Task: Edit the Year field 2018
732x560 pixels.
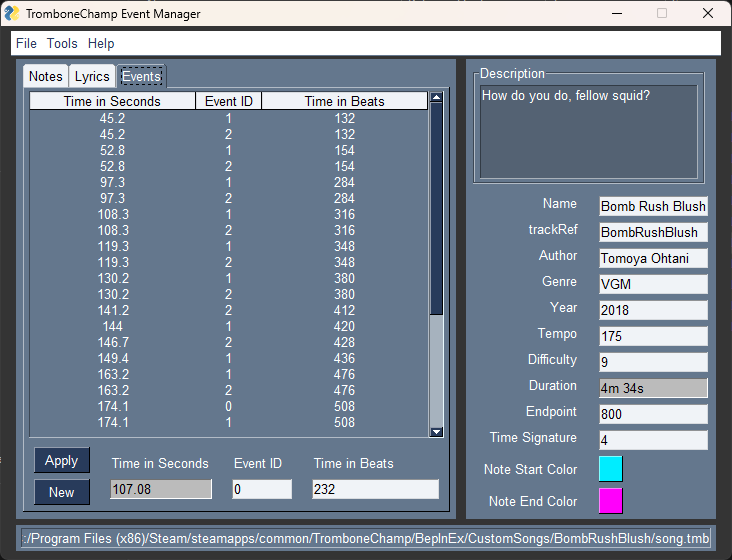Action: (653, 310)
